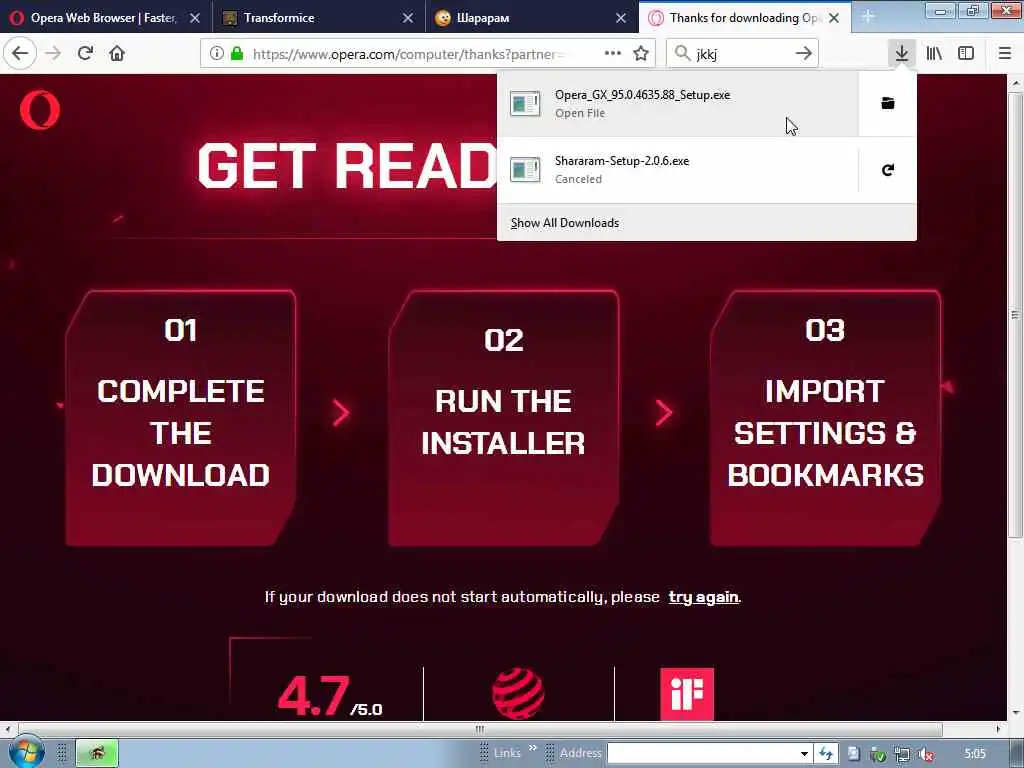Click the vertical page scrollbar thumb

pyautogui.click(x=1016, y=315)
